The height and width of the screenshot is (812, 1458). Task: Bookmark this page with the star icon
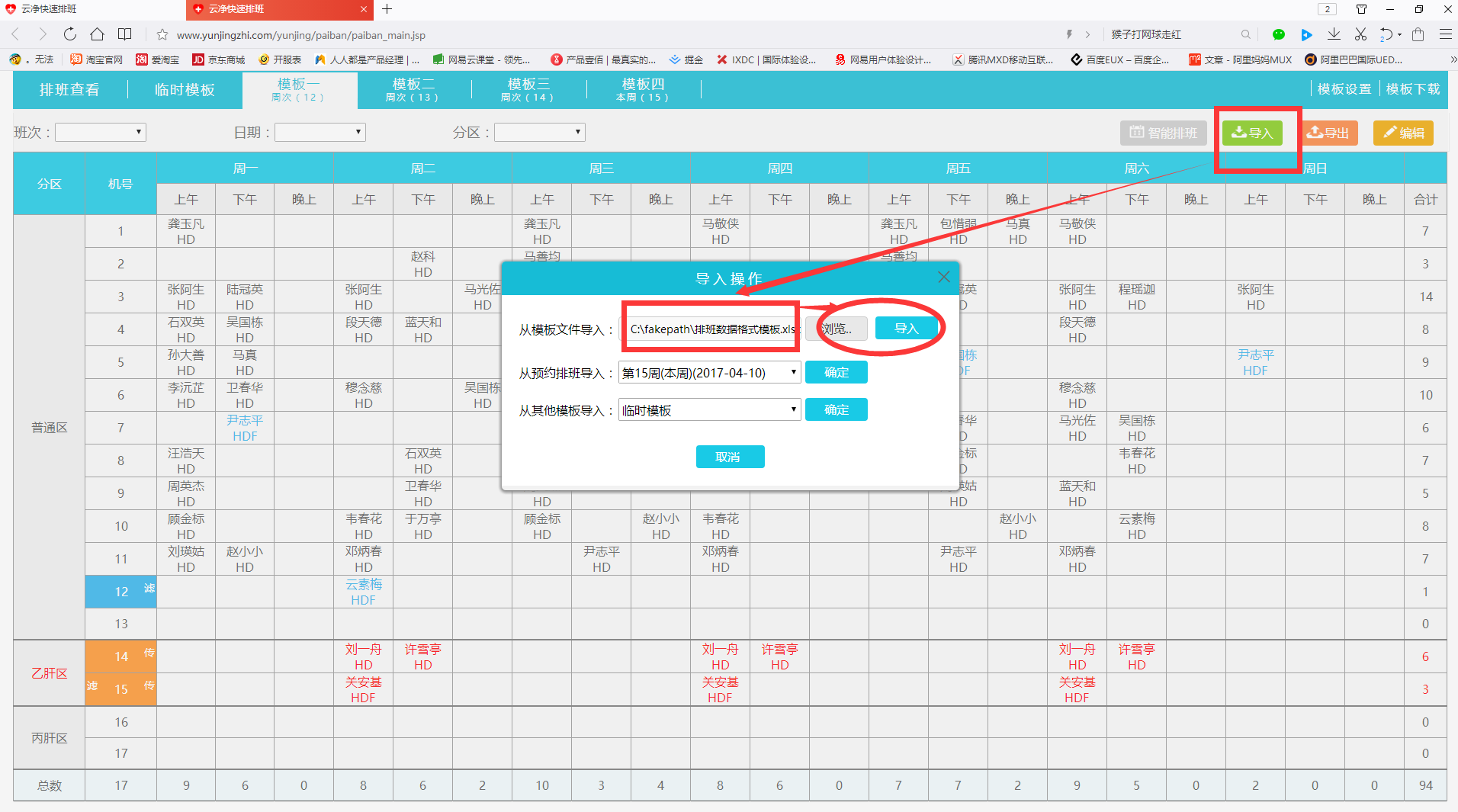pos(162,35)
